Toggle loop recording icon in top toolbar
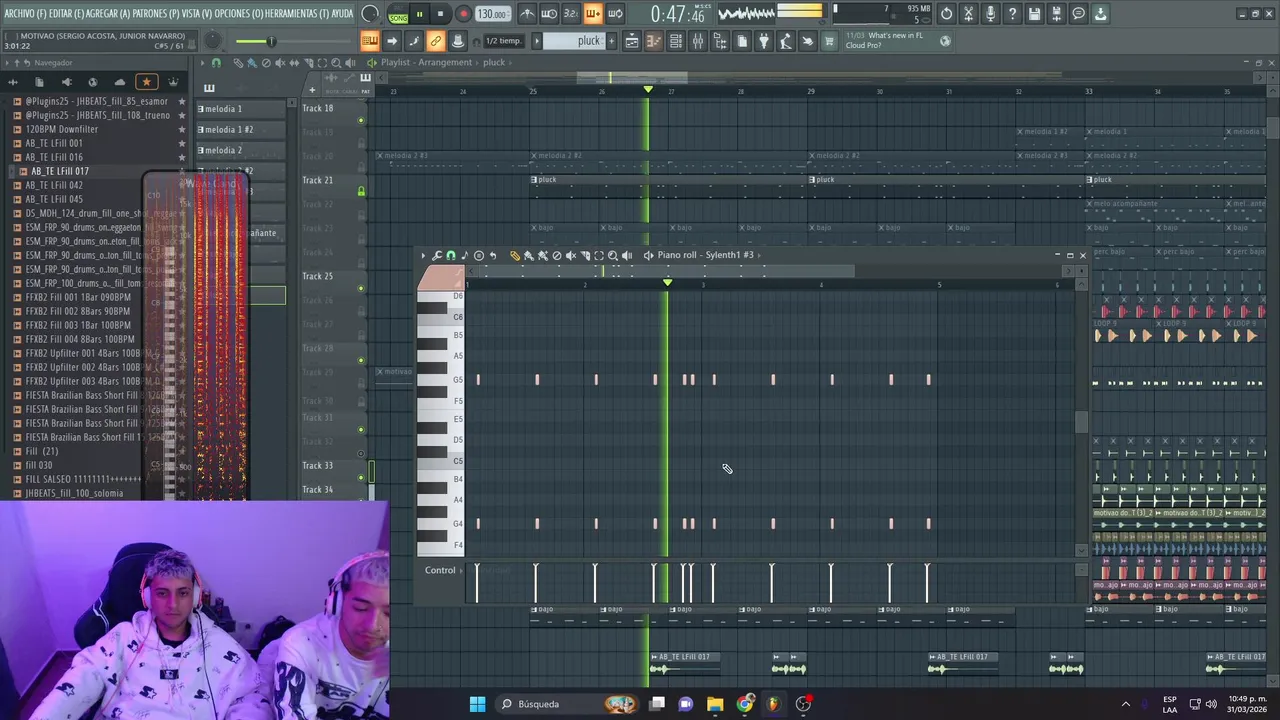This screenshot has width=1280, height=720. (615, 14)
